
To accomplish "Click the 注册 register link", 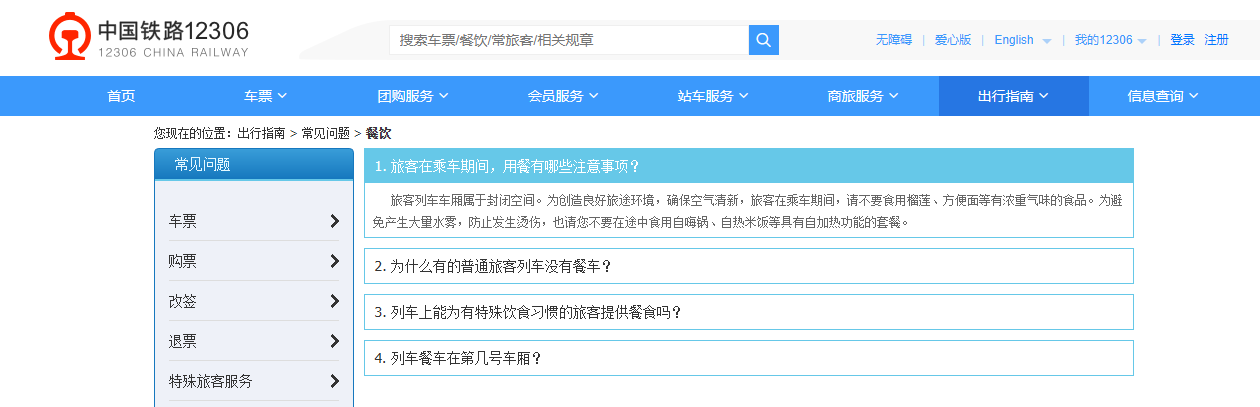I will (1216, 40).
